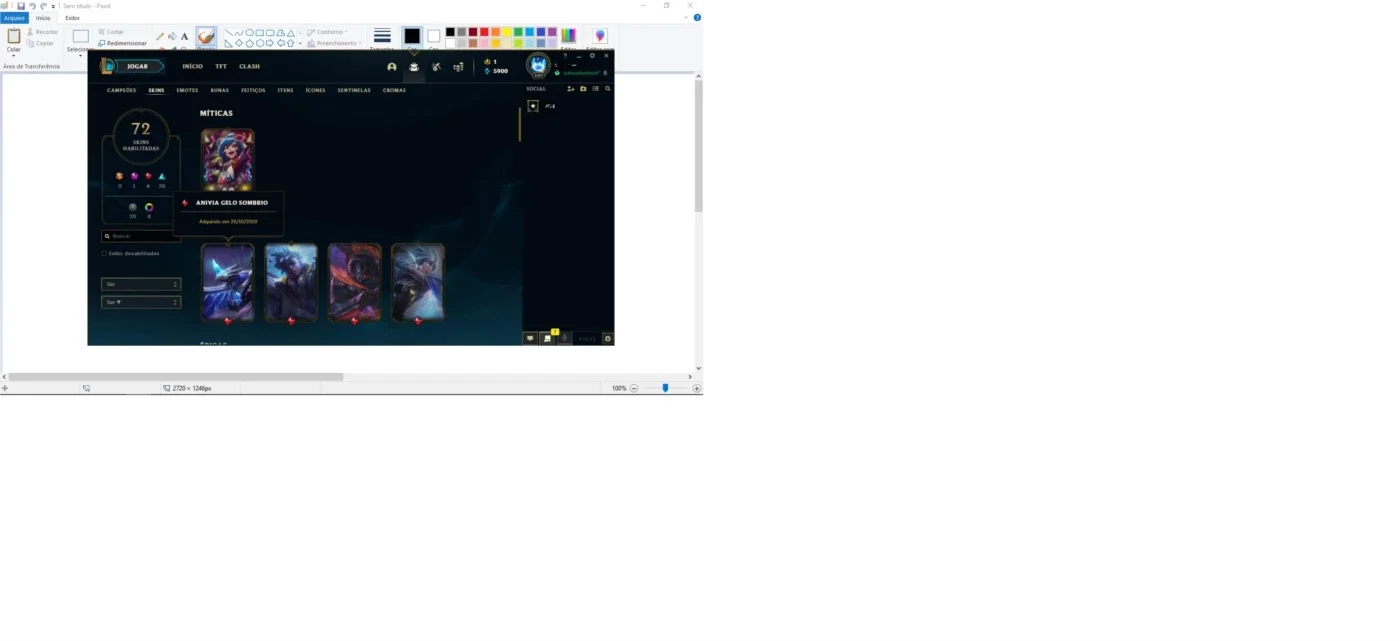Image resolution: width=1400 pixels, height=641 pixels.
Task: Click the summoner avatar portrait
Action: [538, 67]
